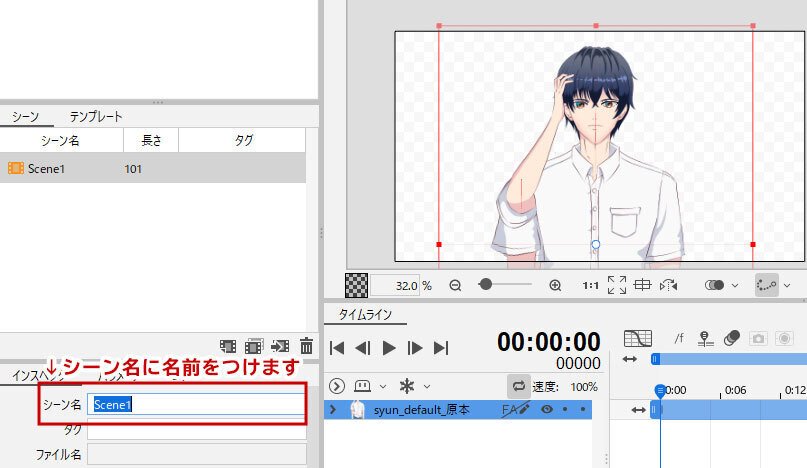Click the タグ input field
Screen dimensions: 807x468
(x=197, y=429)
